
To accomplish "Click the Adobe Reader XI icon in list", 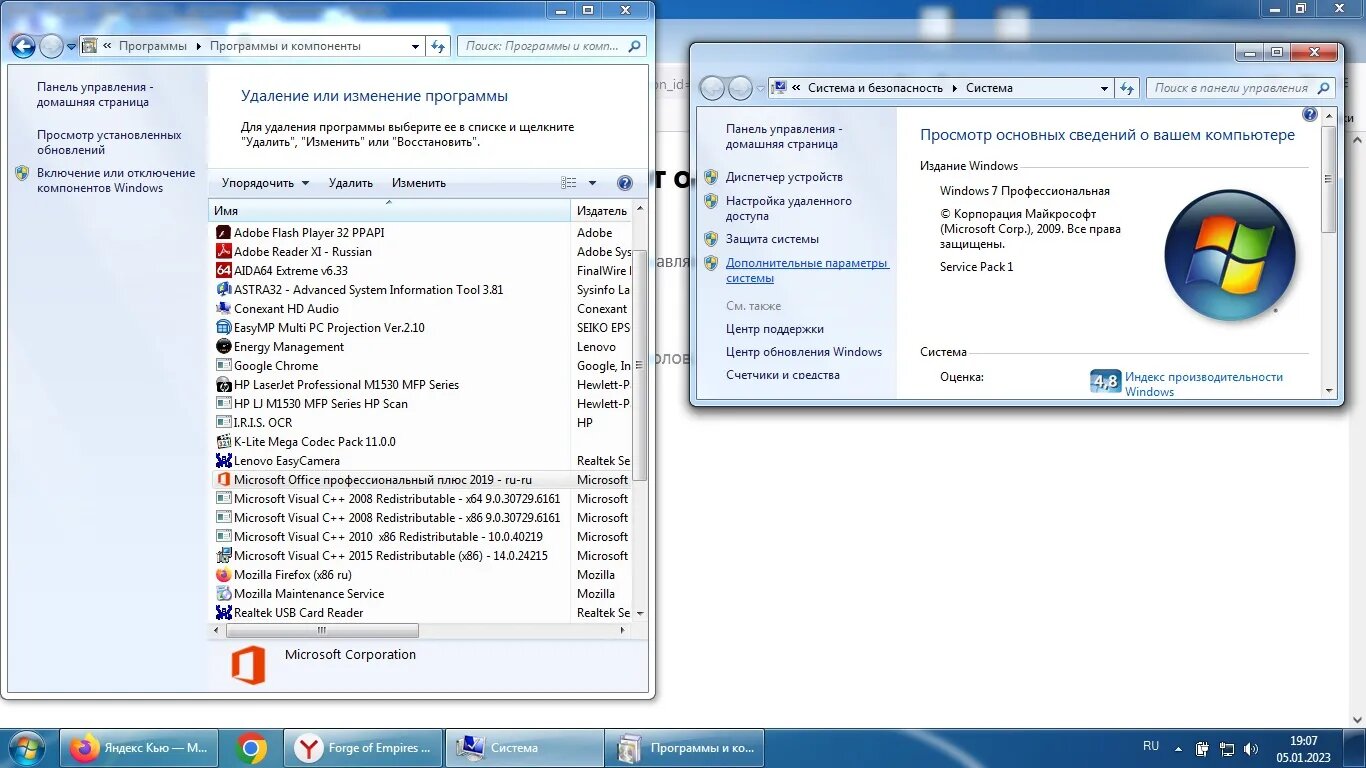I will click(x=224, y=251).
